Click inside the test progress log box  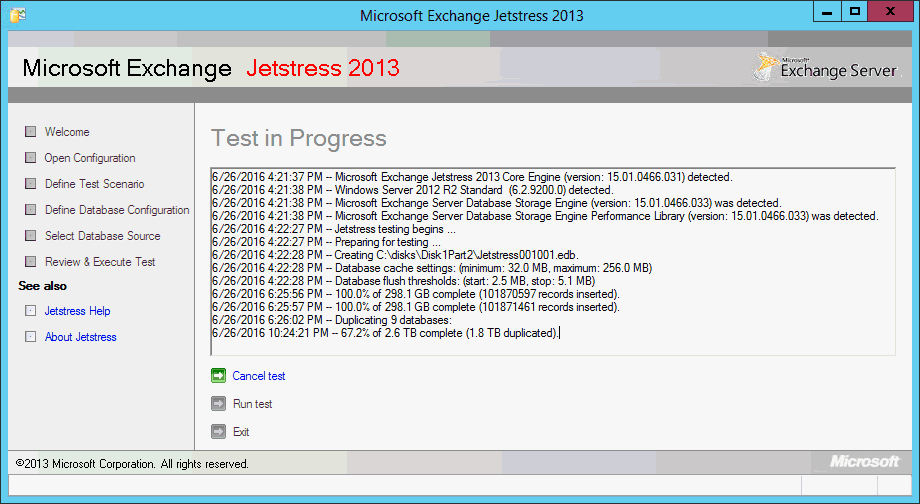(x=553, y=262)
